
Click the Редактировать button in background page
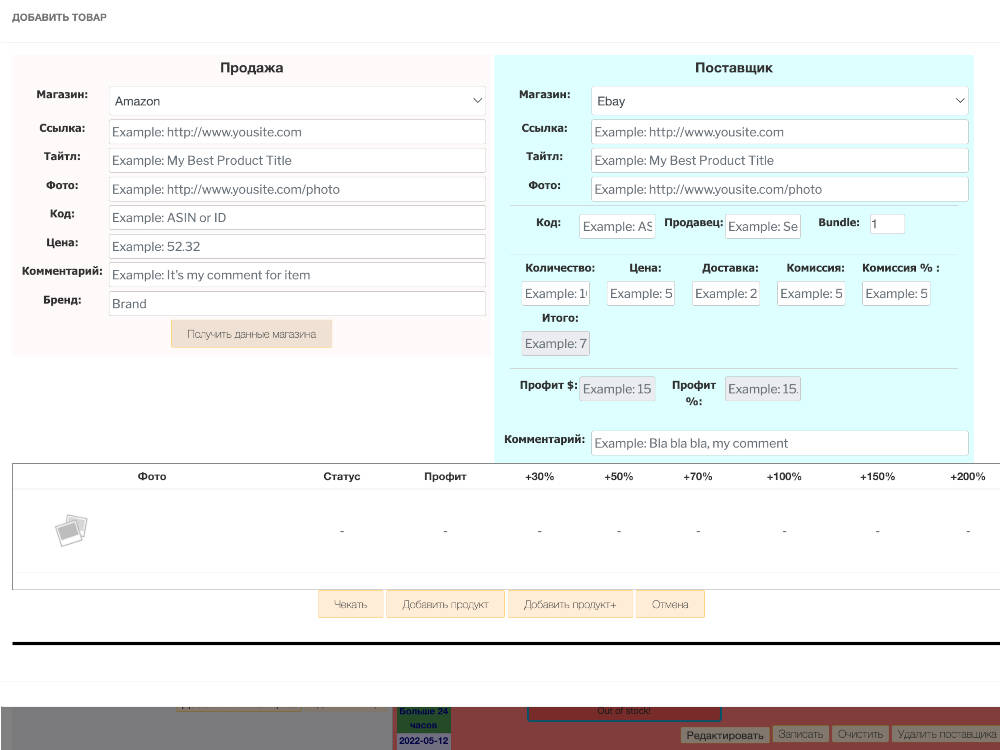point(725,735)
